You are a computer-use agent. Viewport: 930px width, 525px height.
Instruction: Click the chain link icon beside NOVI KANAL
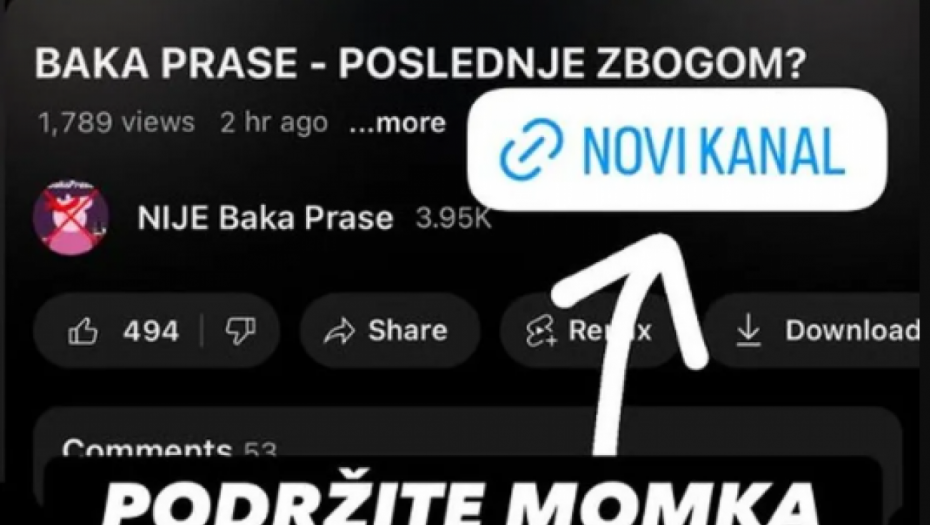pos(531,149)
